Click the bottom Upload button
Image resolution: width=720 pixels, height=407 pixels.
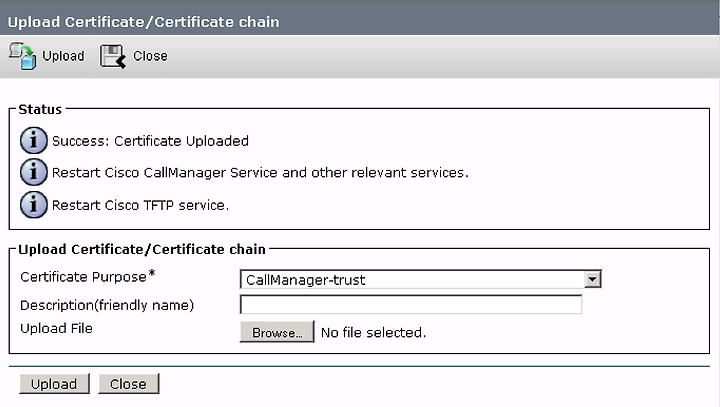click(x=54, y=384)
